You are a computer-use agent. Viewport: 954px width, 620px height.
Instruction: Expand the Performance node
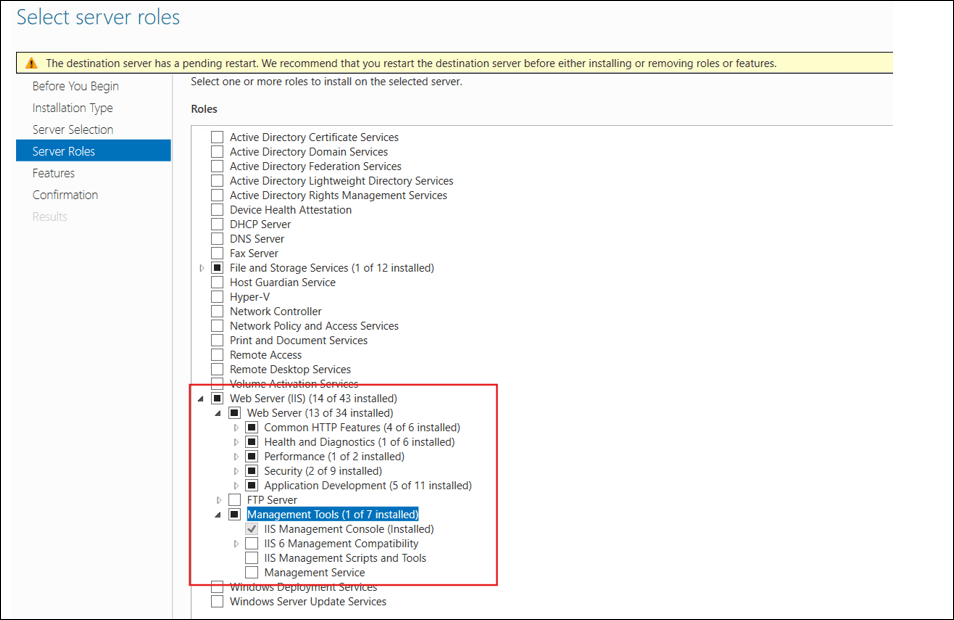click(x=236, y=457)
